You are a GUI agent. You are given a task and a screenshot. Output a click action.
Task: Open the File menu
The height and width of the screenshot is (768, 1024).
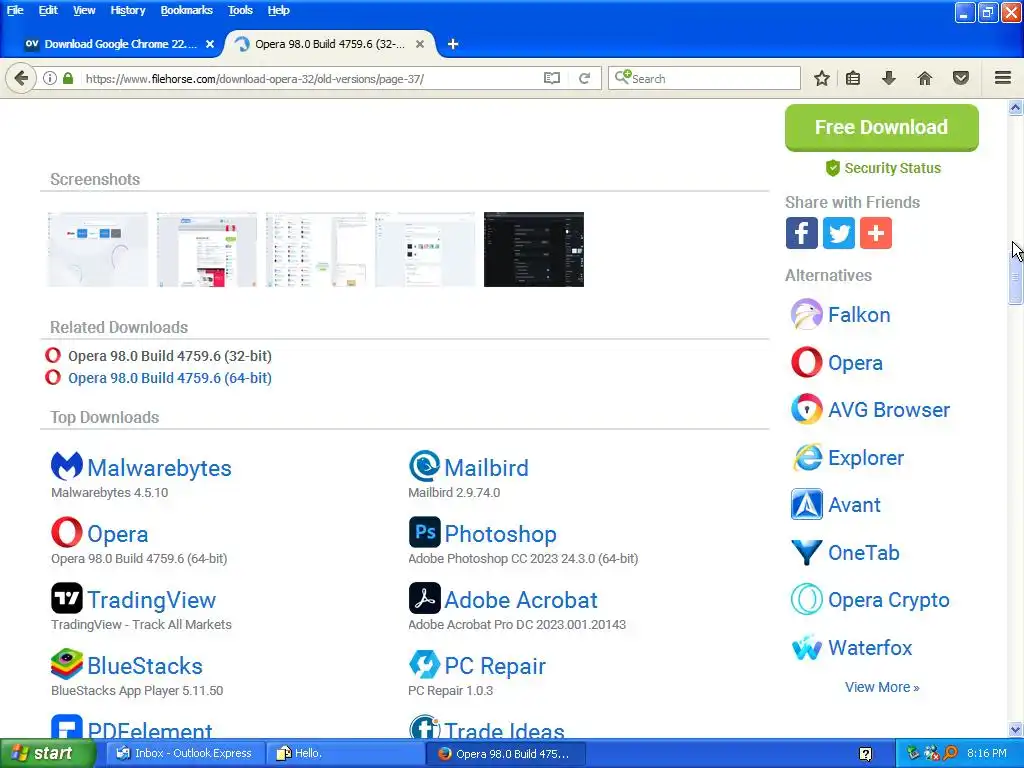[x=15, y=10]
